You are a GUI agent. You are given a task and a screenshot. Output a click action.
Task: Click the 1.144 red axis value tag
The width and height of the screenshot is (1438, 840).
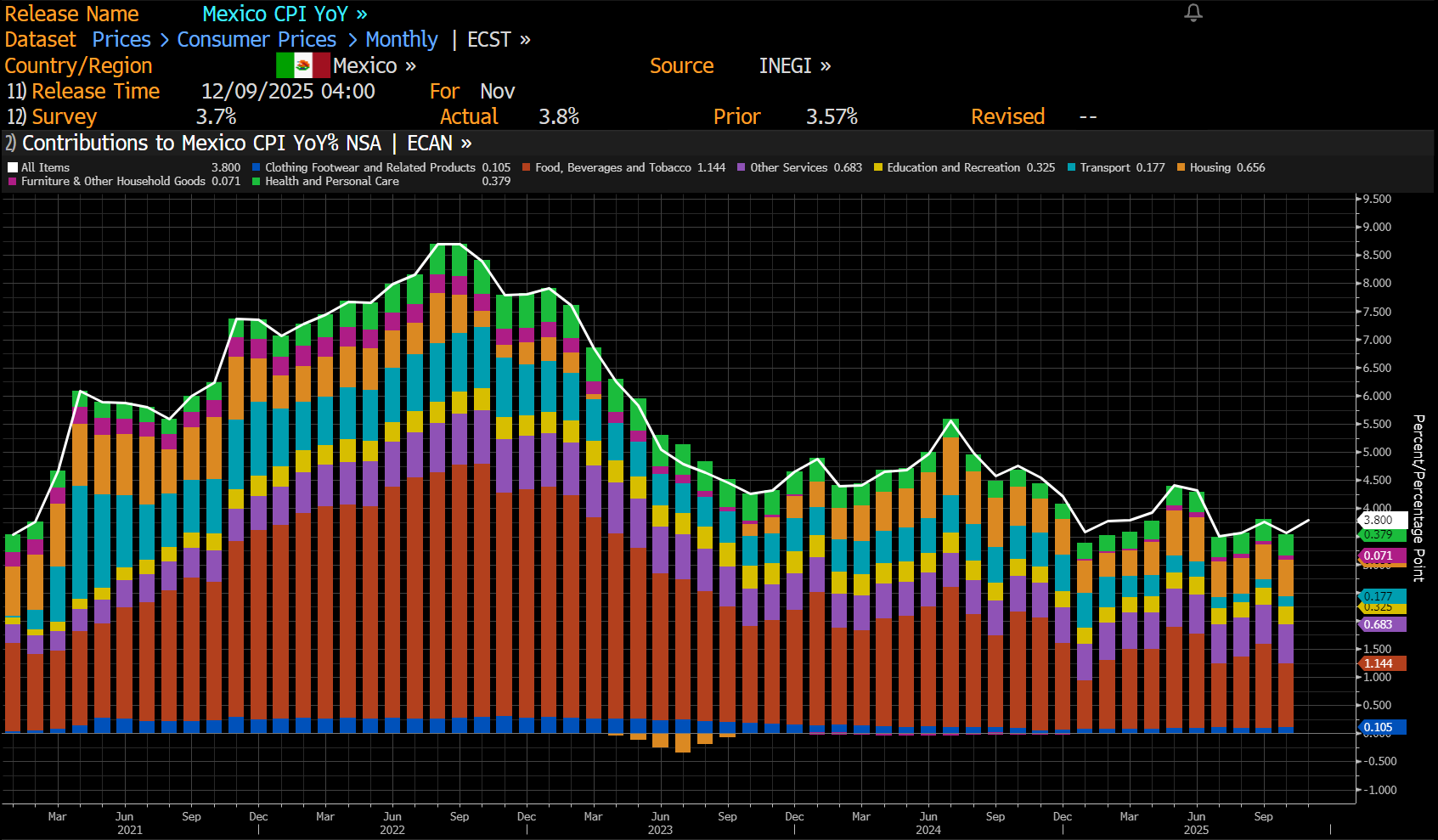[x=1381, y=663]
